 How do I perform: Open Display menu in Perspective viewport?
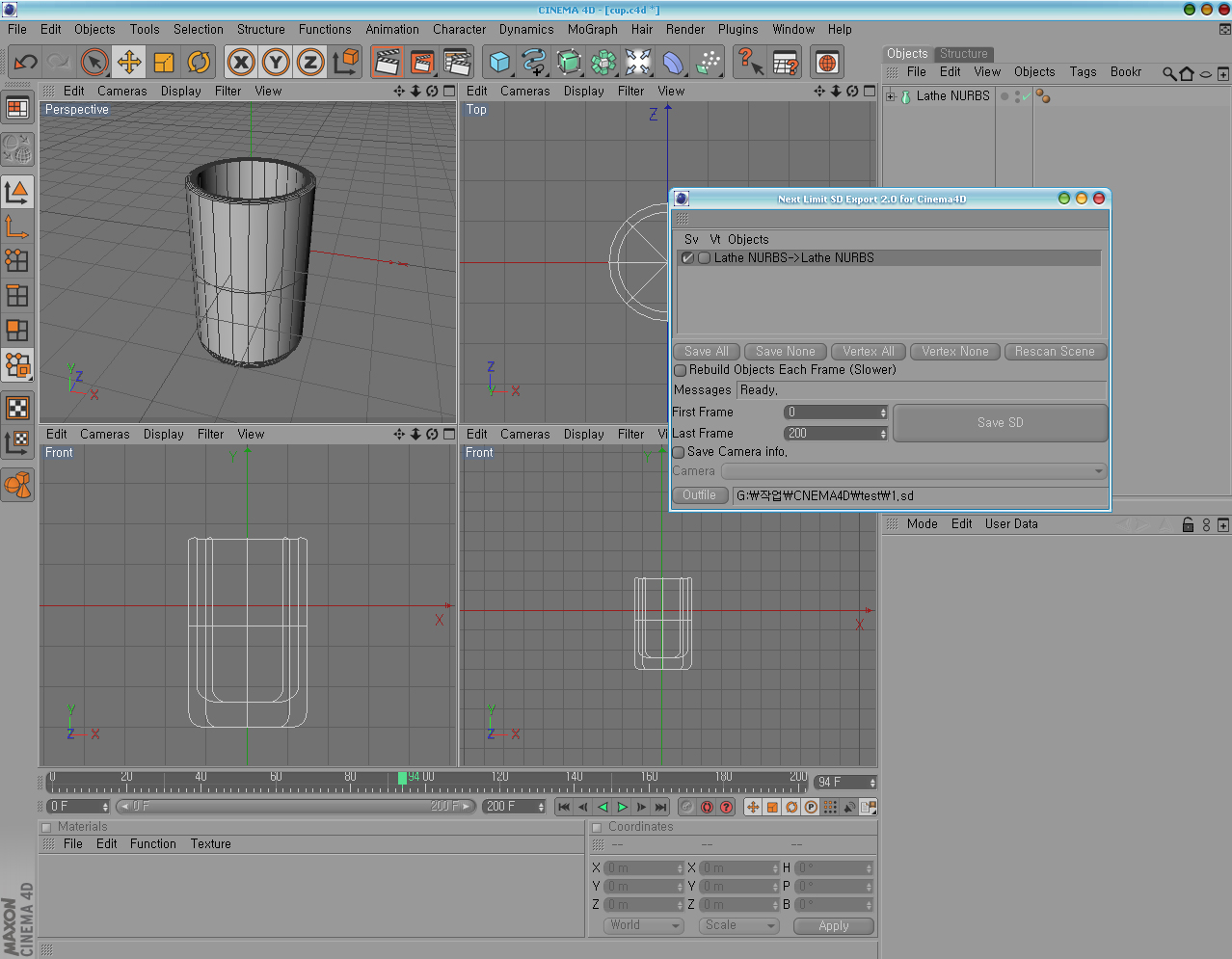click(x=181, y=91)
